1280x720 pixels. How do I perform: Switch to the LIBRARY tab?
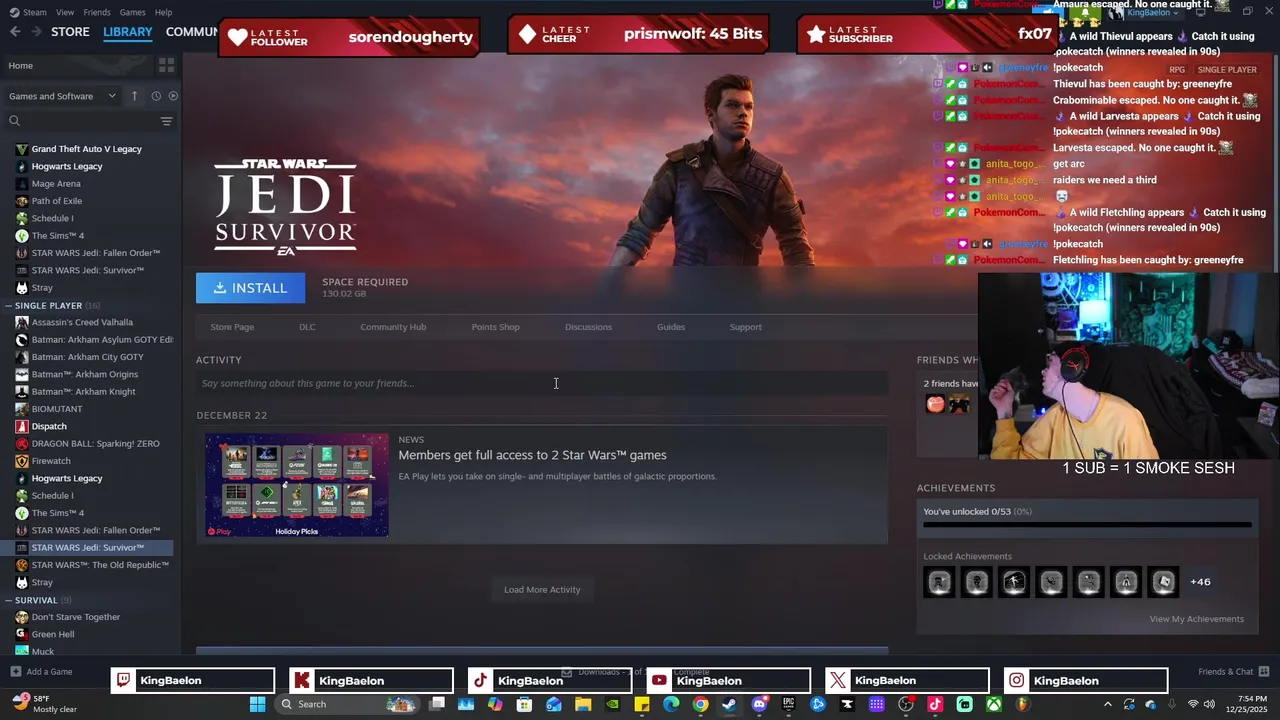pyautogui.click(x=128, y=32)
